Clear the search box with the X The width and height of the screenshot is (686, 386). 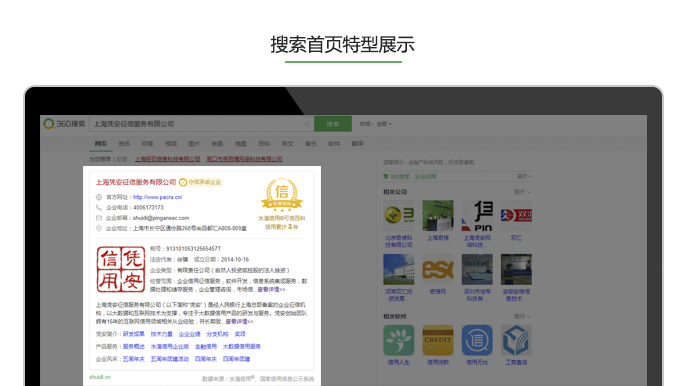(x=307, y=124)
